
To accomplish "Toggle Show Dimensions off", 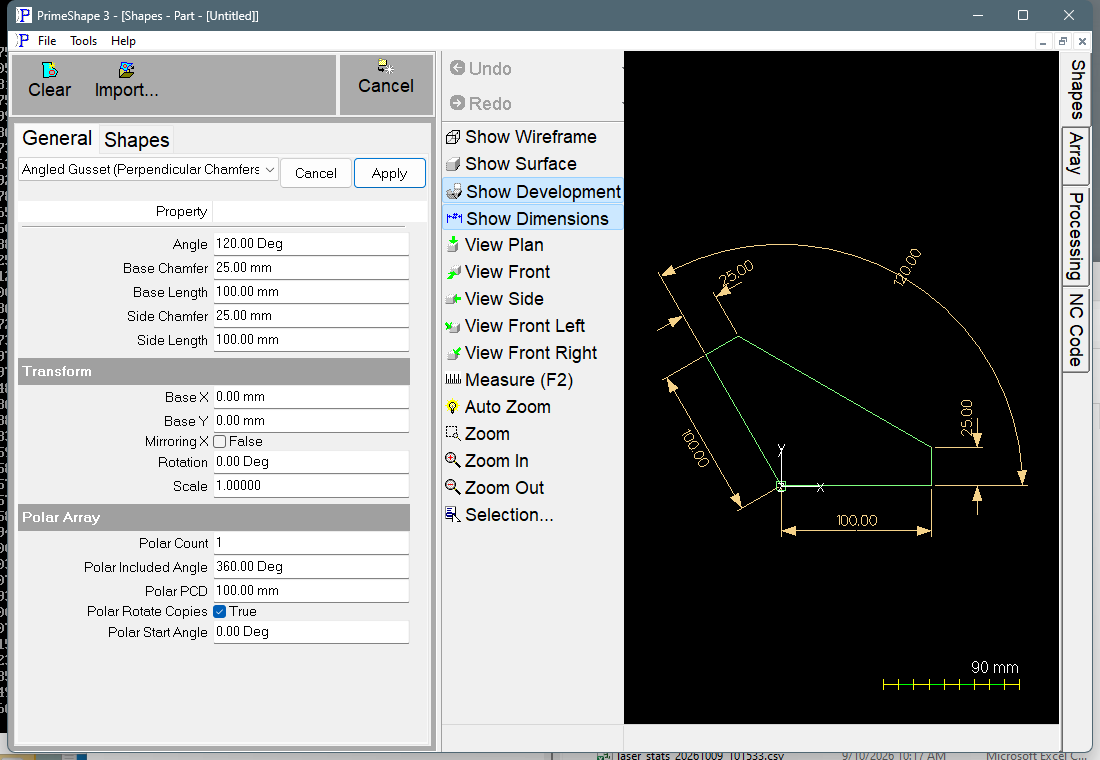I will pyautogui.click(x=533, y=218).
